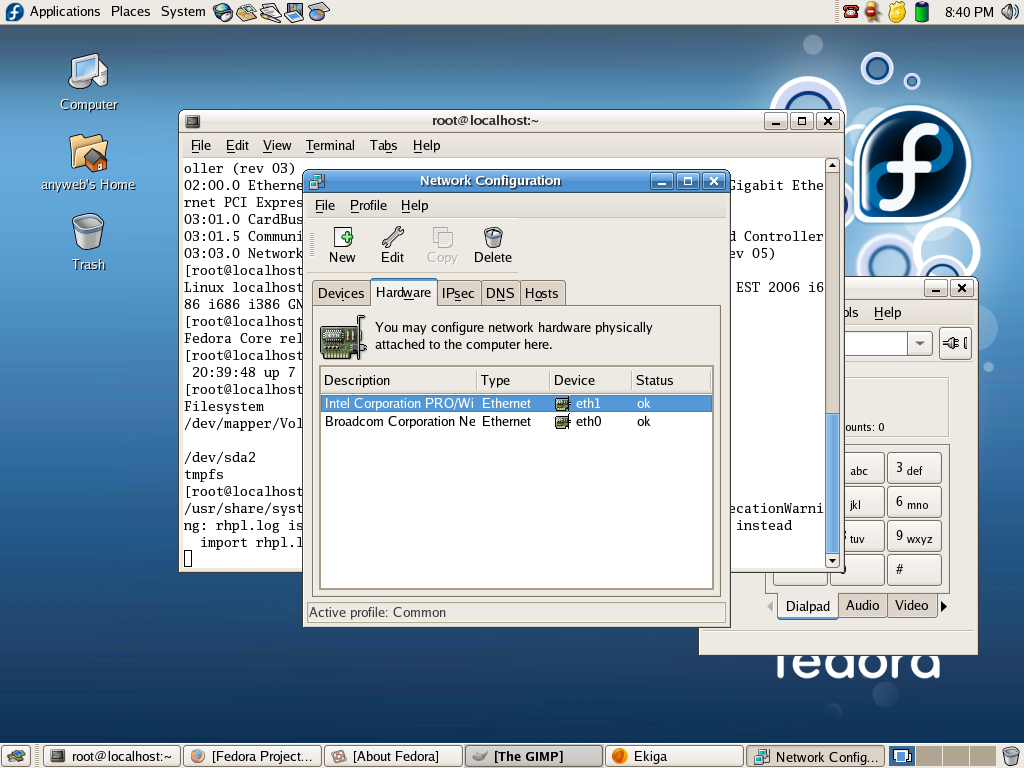The width and height of the screenshot is (1024, 768).
Task: Open the terminal Tabs menu
Action: click(383, 146)
